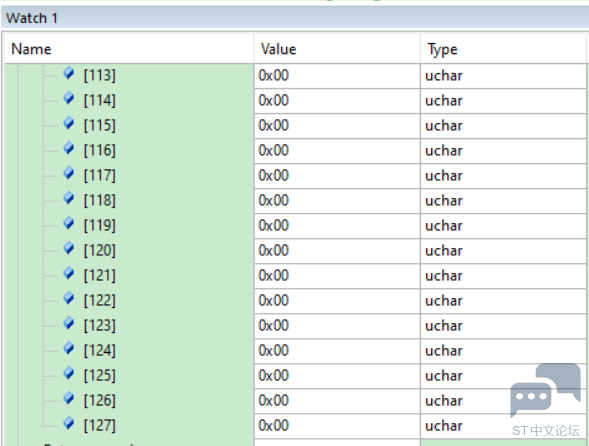Click the variable icon for element [114]
The image size is (589, 446).
(x=69, y=98)
